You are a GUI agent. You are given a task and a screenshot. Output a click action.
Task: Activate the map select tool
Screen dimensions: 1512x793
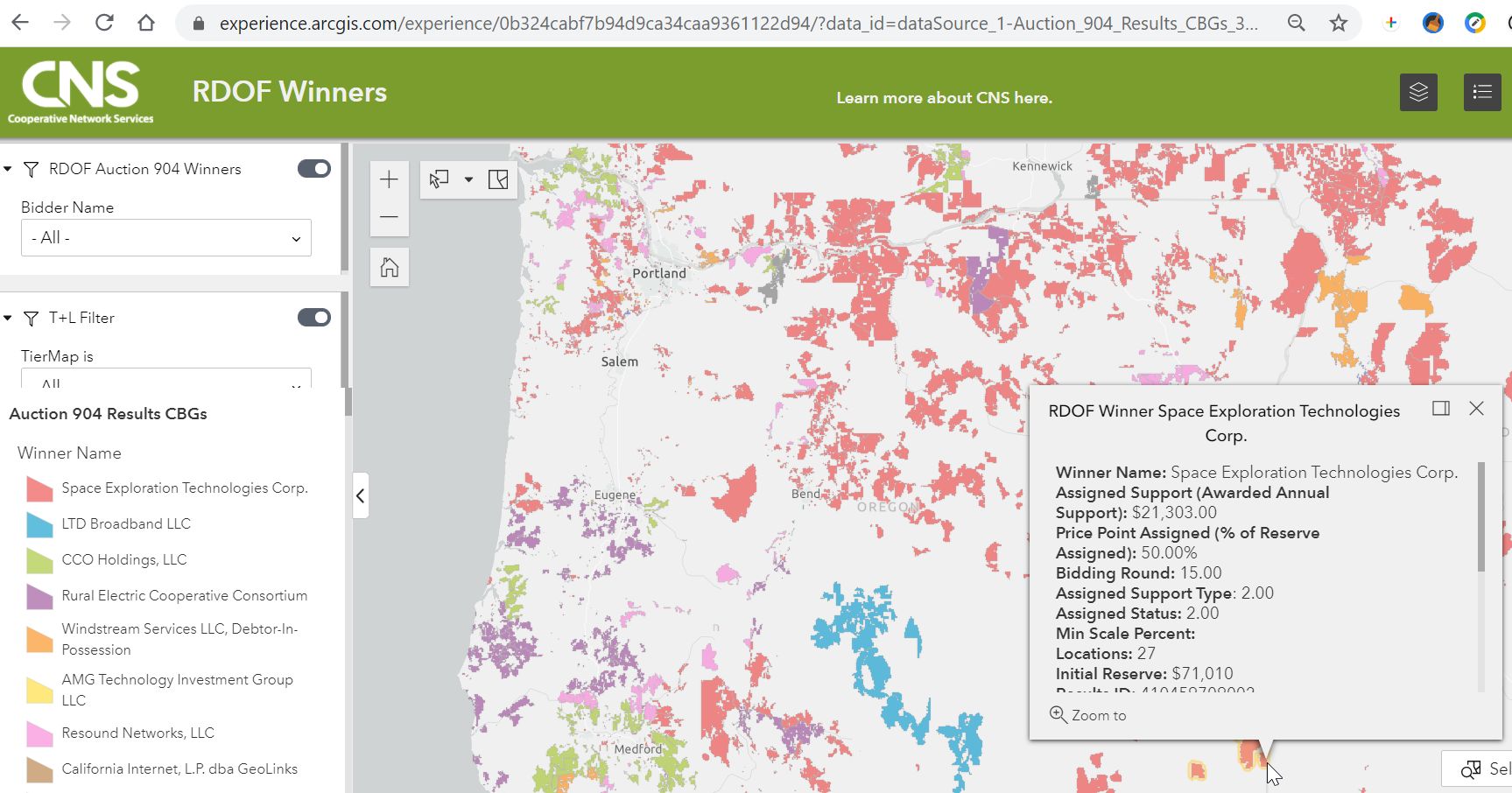tap(439, 179)
